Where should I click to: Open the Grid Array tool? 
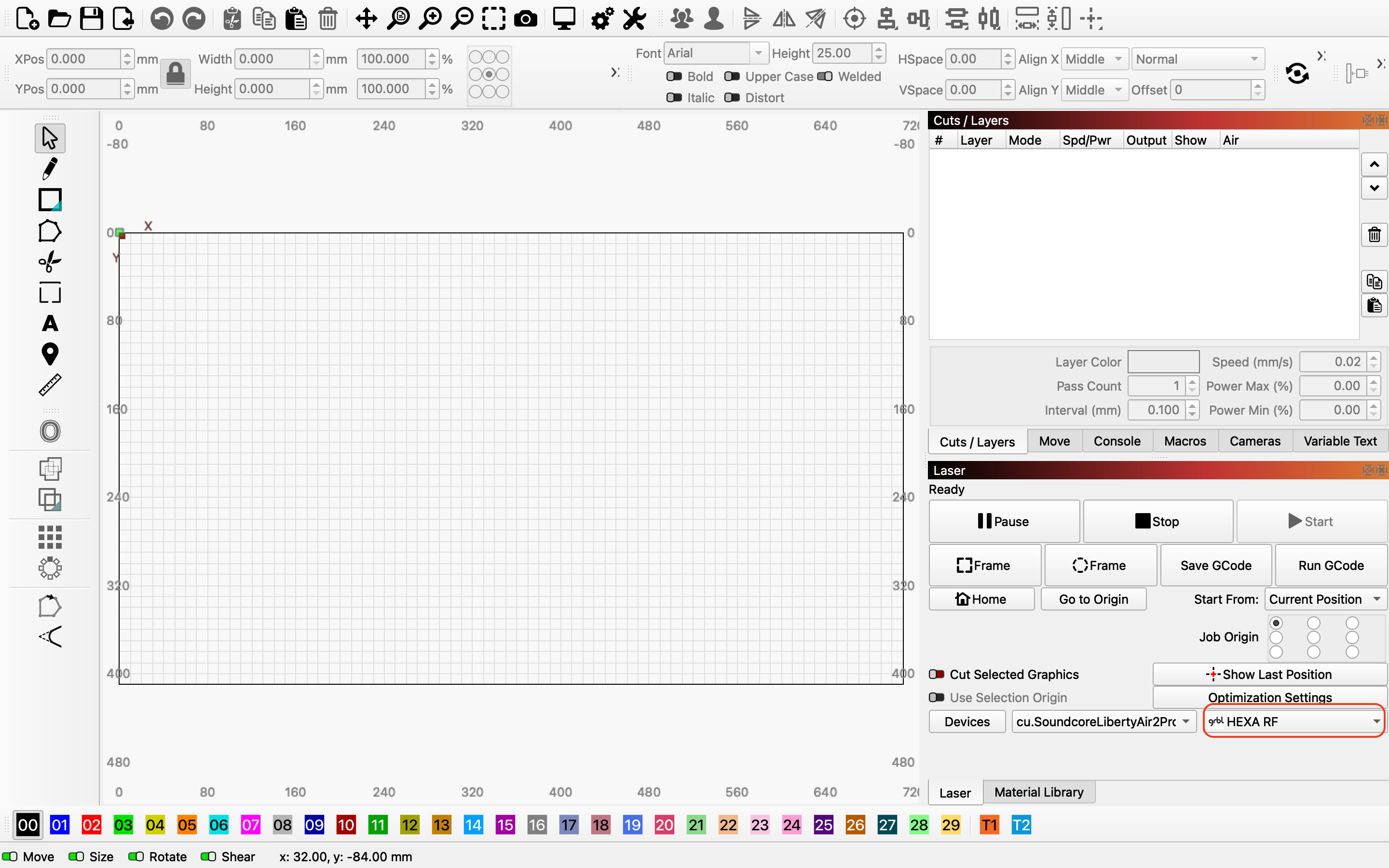[x=50, y=537]
